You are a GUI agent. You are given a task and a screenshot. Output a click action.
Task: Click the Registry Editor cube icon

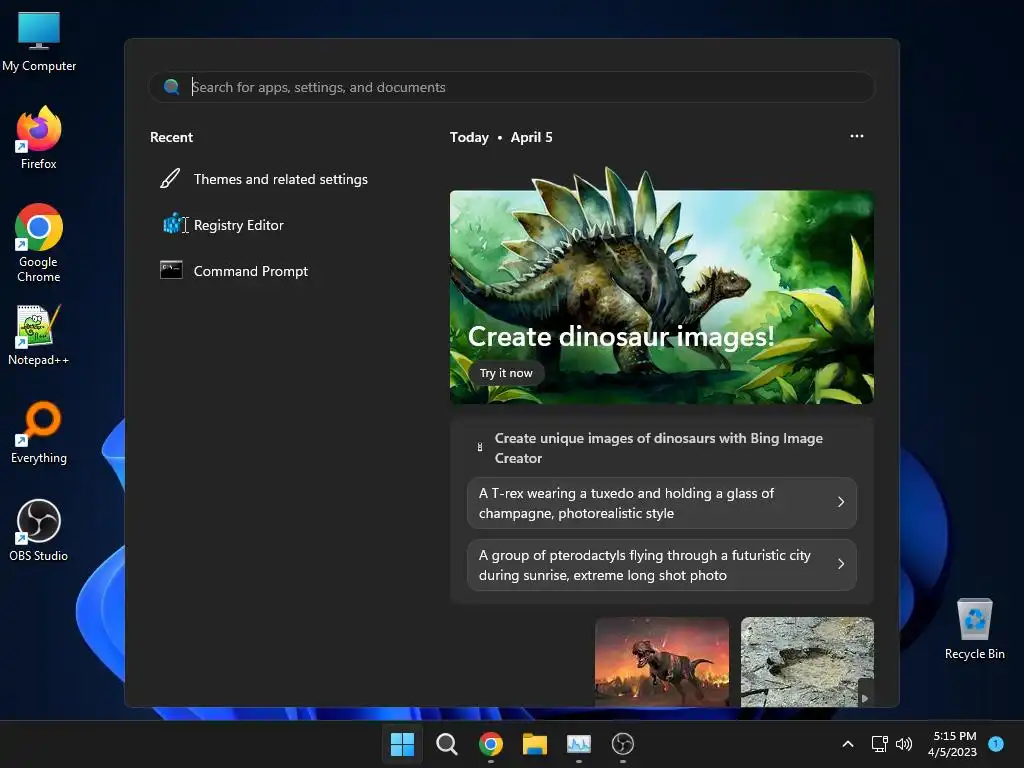[x=172, y=224]
